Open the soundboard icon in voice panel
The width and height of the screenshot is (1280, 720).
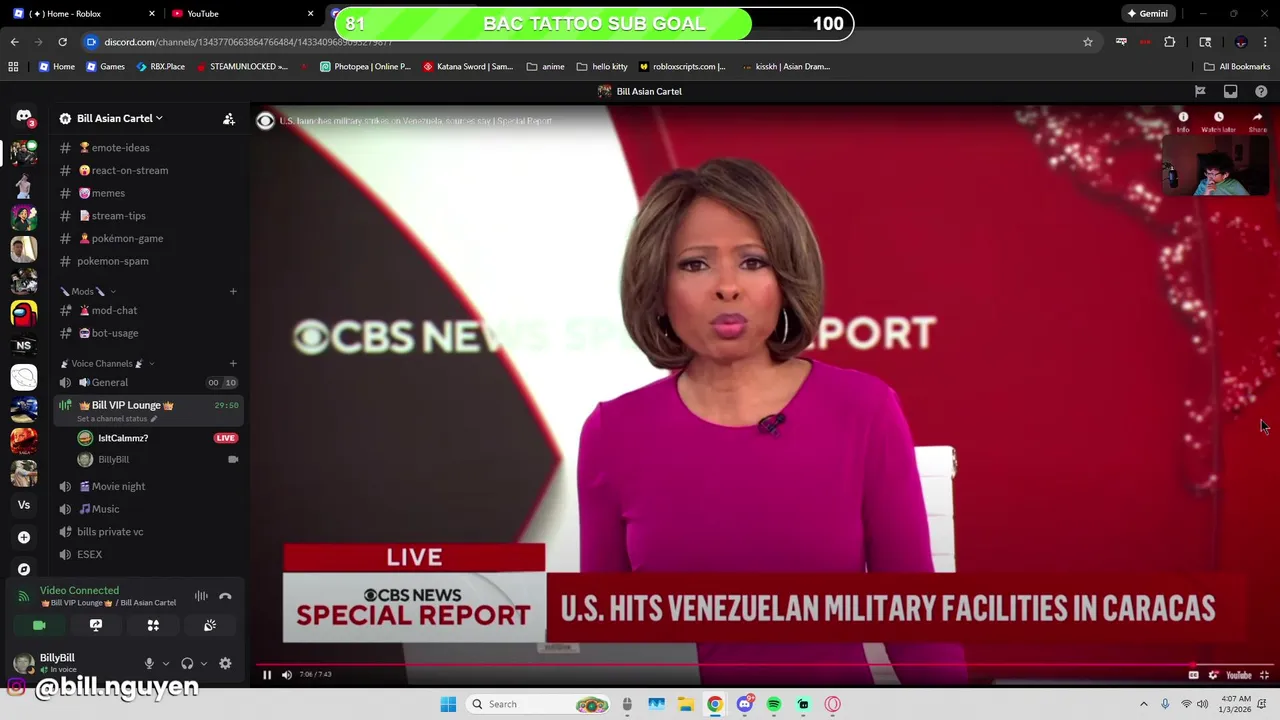[x=210, y=625]
